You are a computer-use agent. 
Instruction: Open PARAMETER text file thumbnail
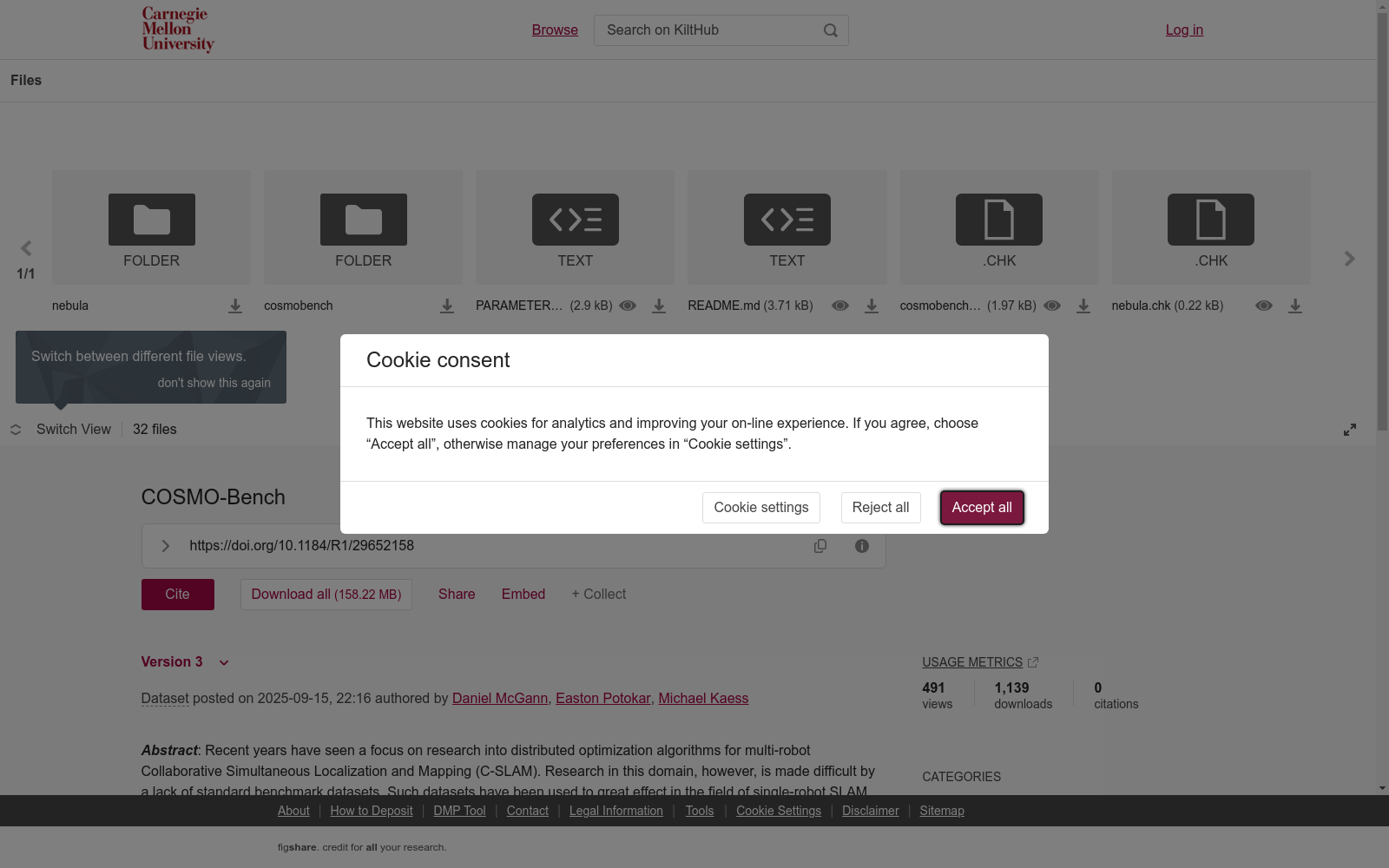575,227
